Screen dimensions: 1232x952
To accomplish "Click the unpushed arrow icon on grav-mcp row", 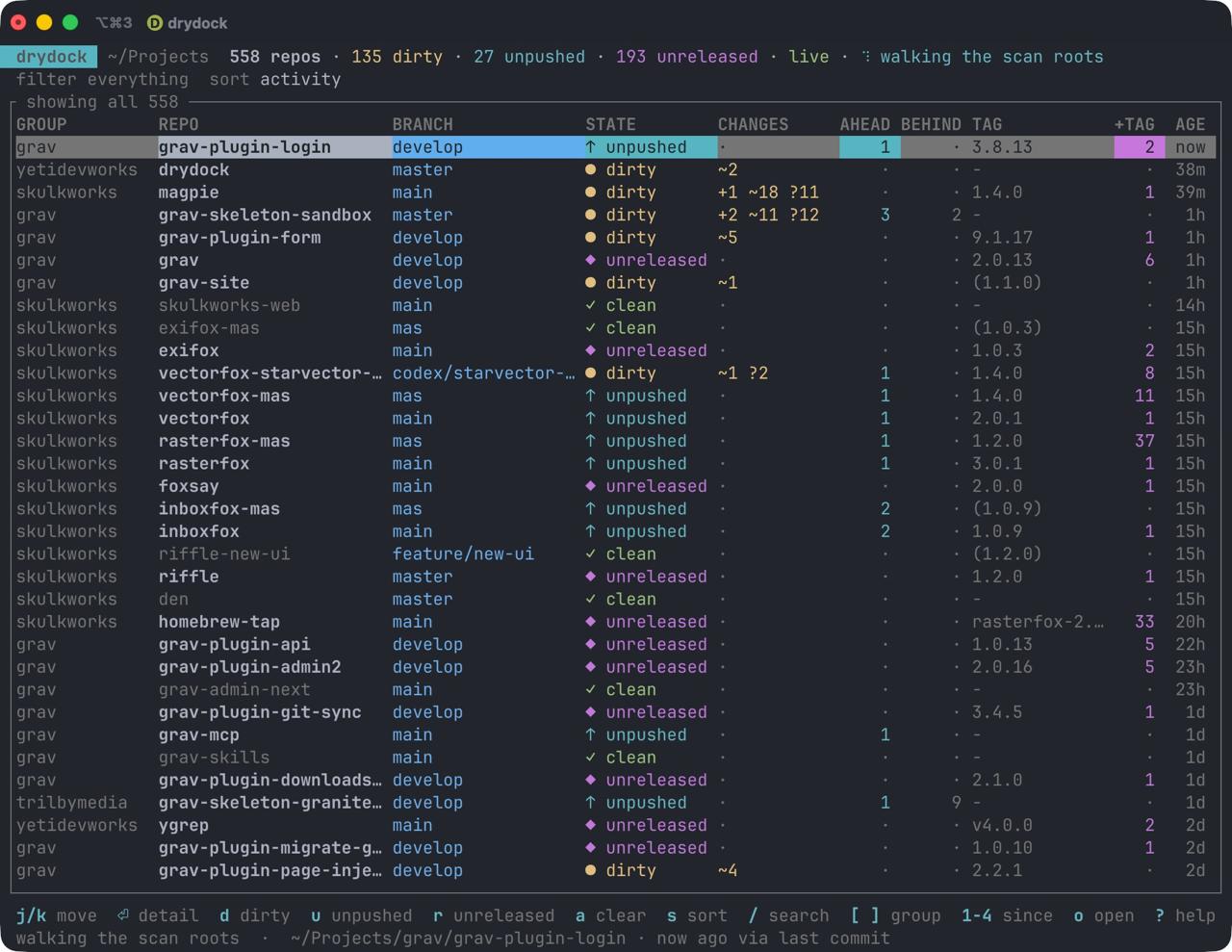I will coord(591,735).
